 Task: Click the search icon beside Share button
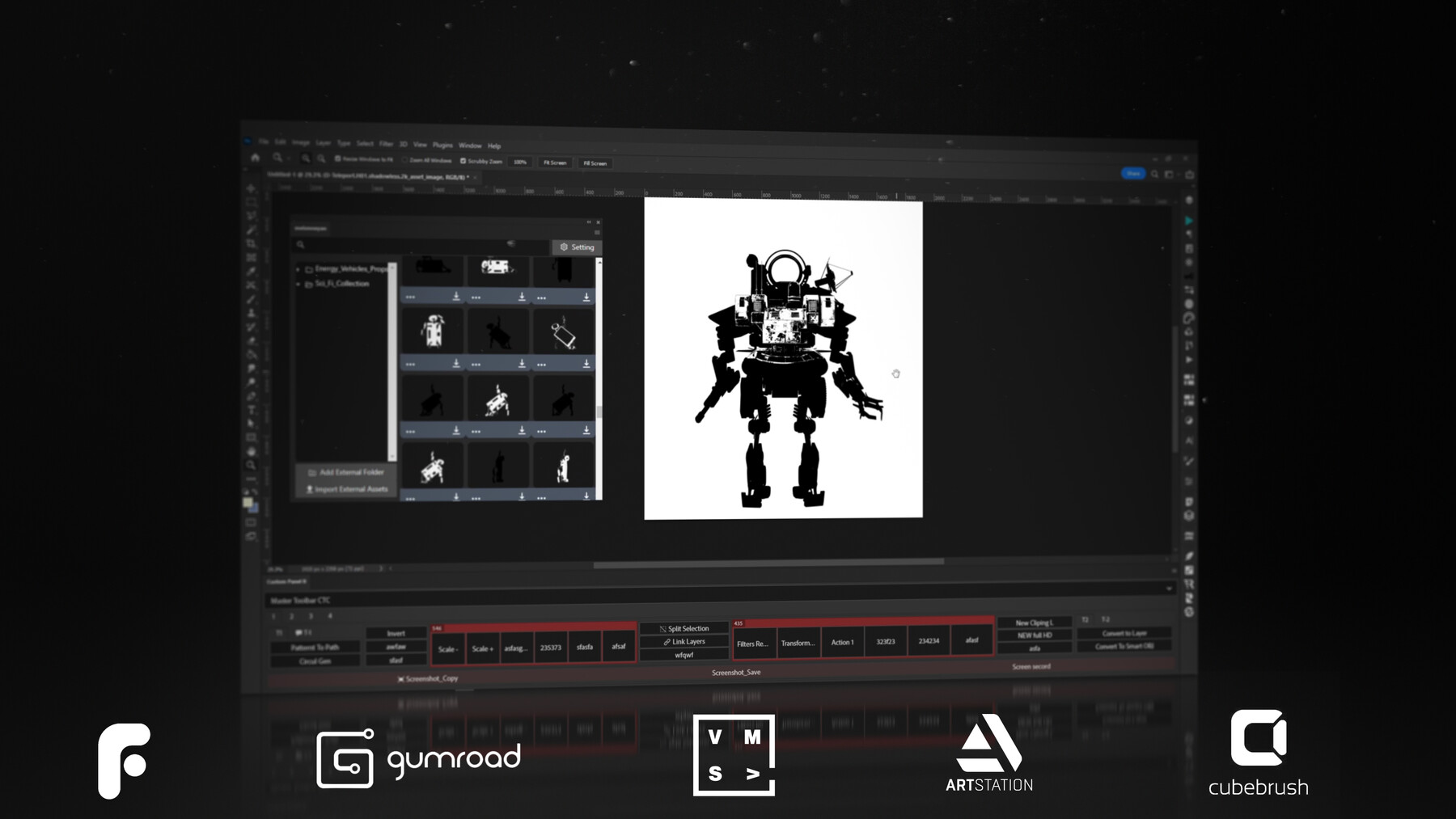tap(1154, 174)
